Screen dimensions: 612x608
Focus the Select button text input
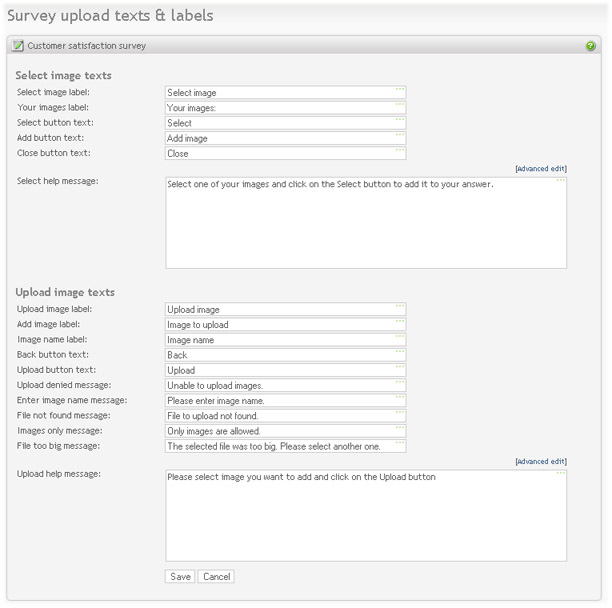286,123
